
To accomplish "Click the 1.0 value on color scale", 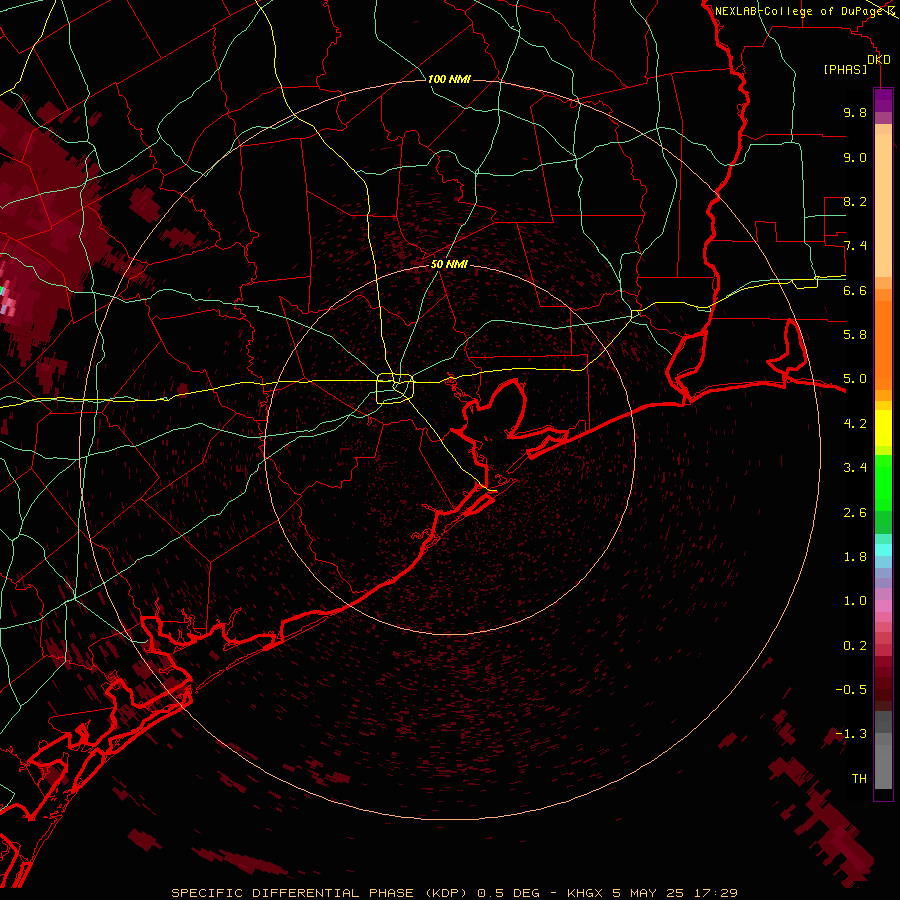I will pyautogui.click(x=855, y=601).
